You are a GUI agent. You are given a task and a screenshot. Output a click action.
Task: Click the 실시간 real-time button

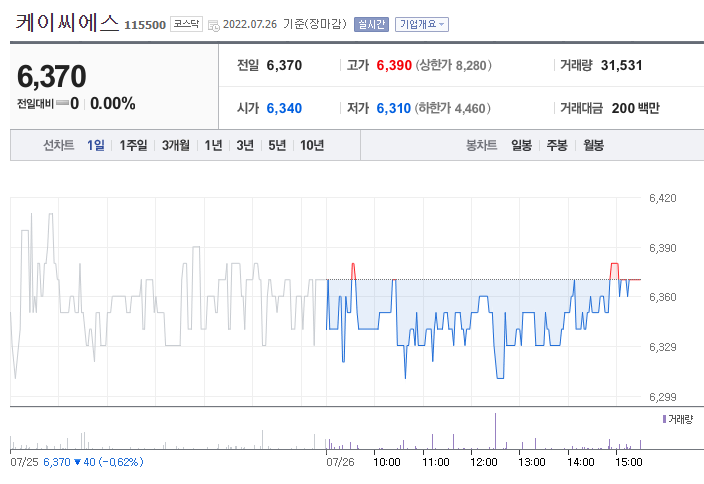[371, 24]
